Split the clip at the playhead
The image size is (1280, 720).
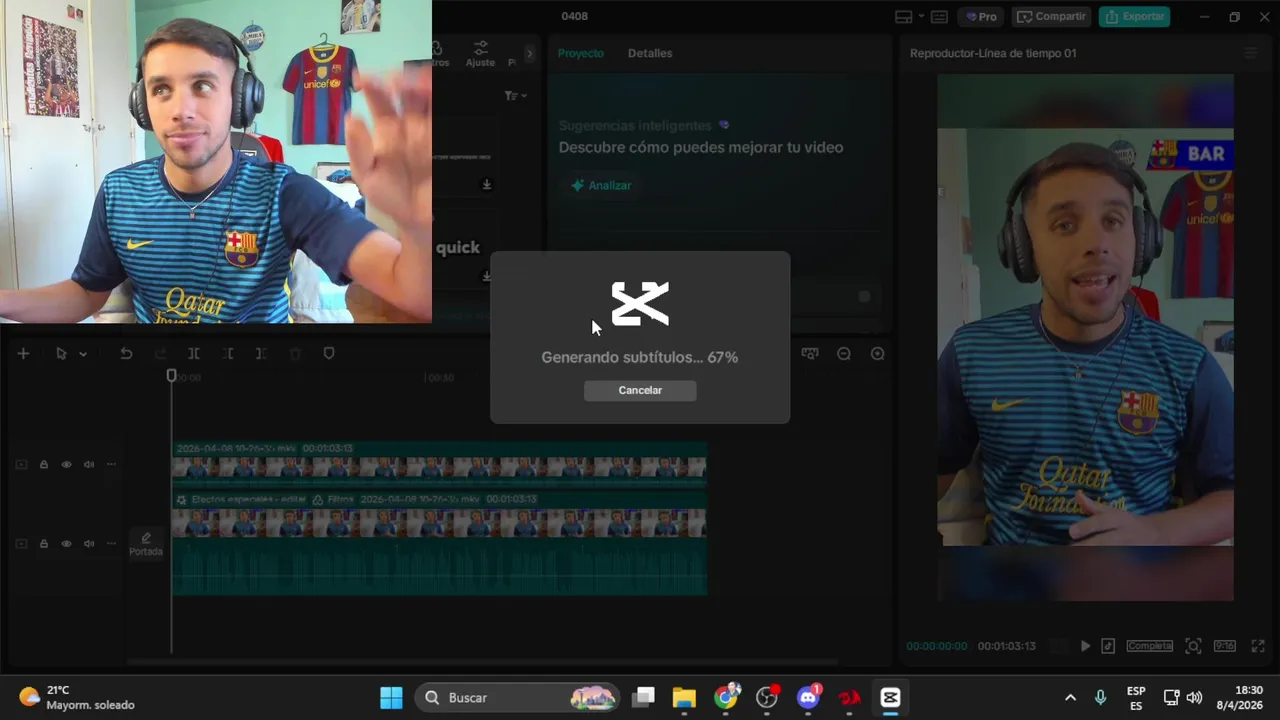click(x=194, y=353)
